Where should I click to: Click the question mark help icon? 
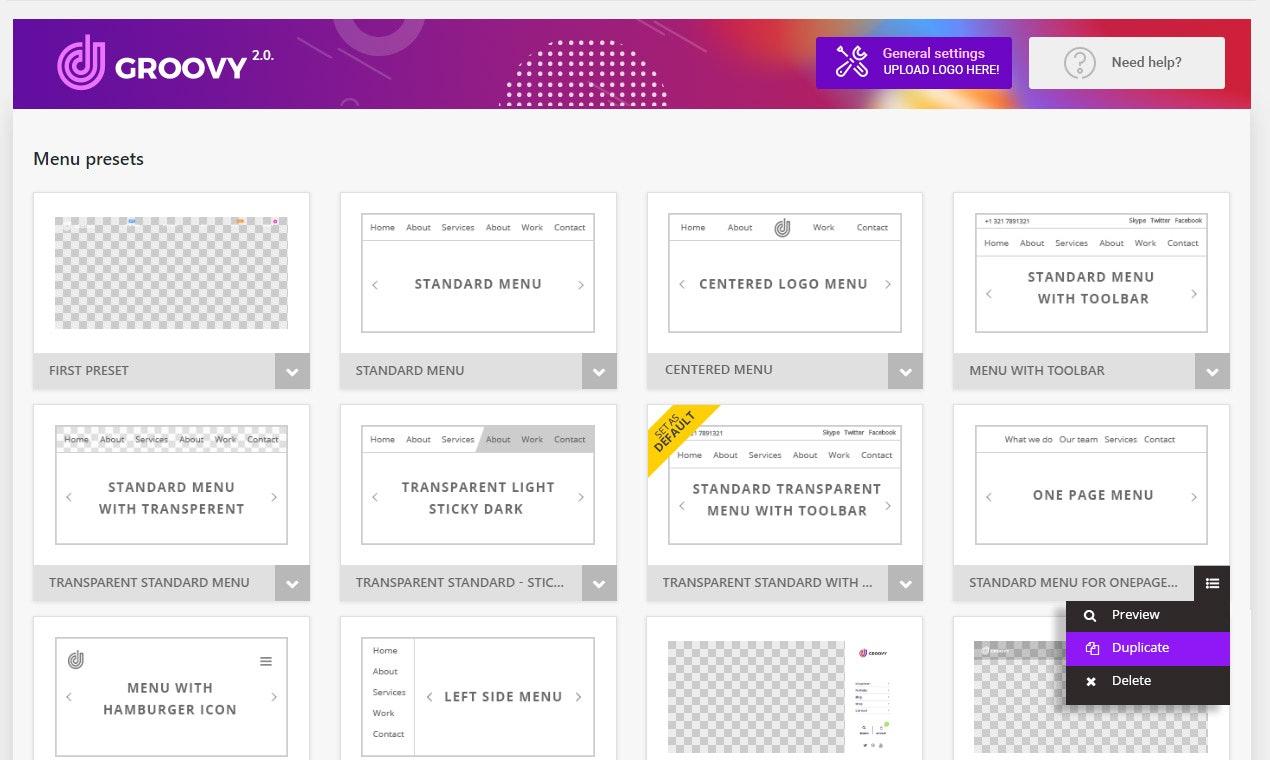click(1079, 63)
